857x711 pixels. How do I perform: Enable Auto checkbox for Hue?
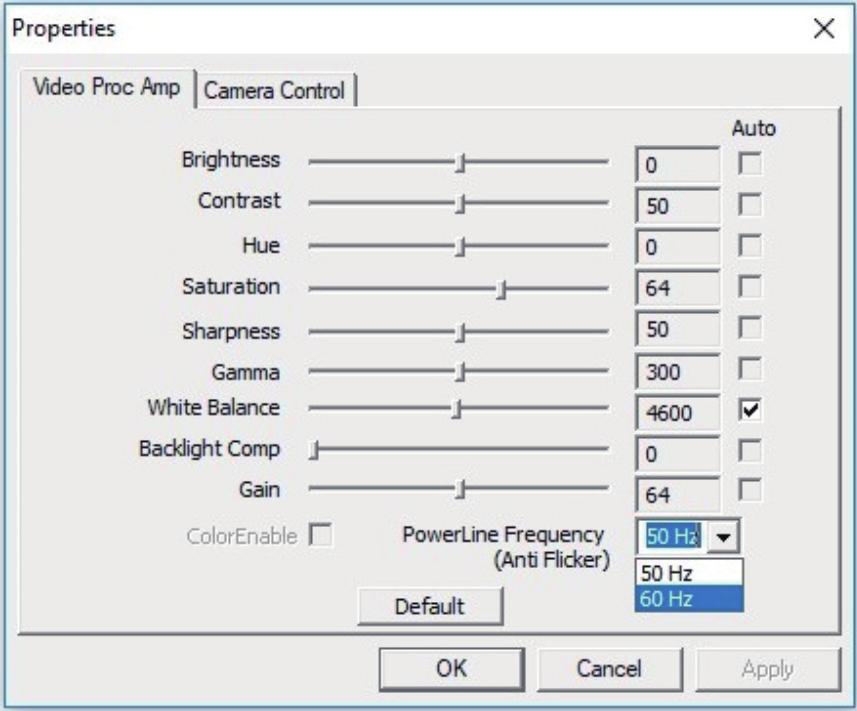749,245
